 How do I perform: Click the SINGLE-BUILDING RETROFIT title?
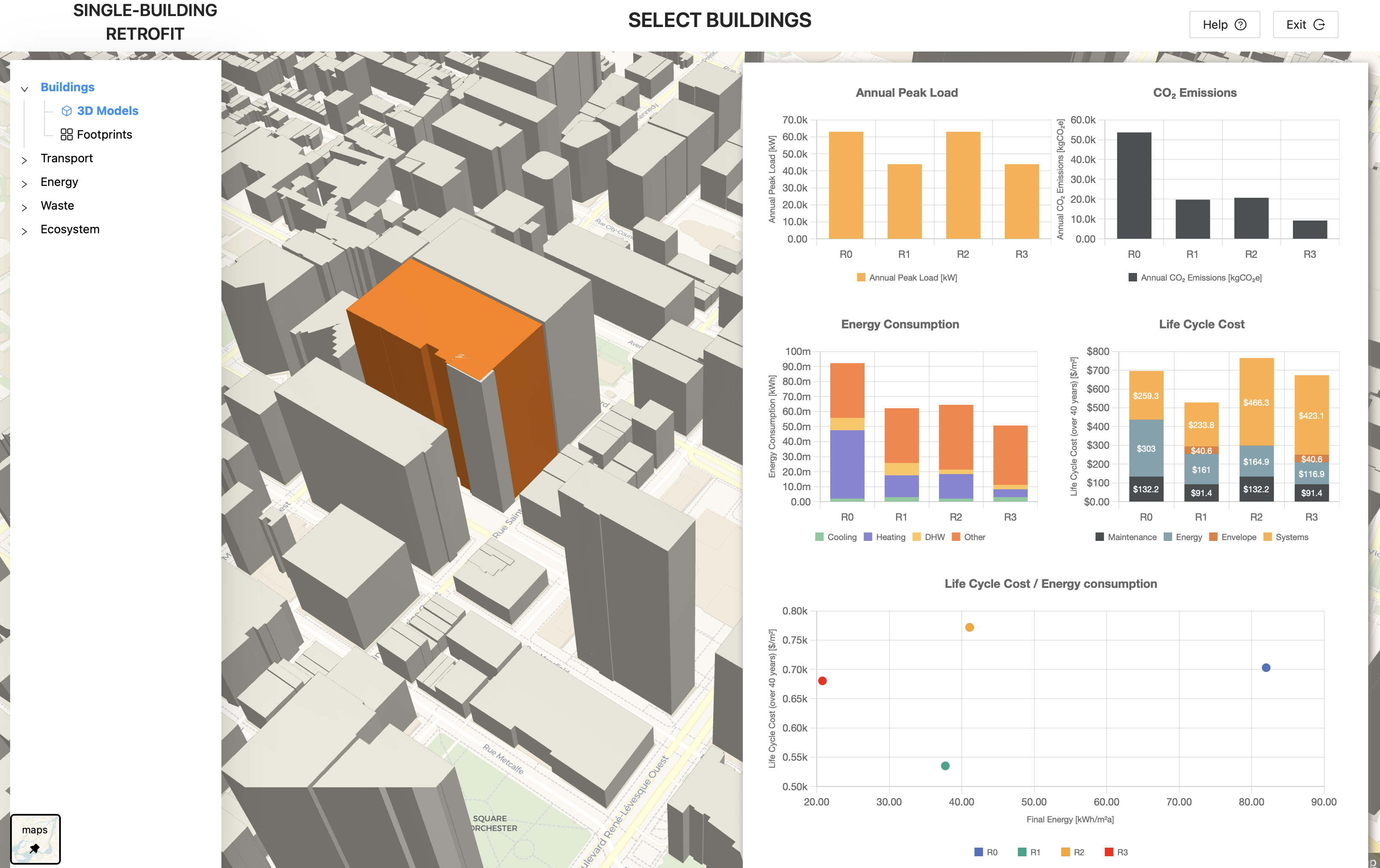point(145,22)
